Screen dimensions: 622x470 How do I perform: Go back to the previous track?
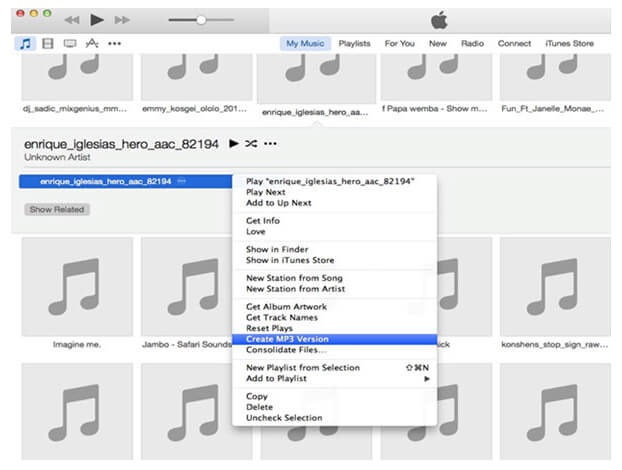(x=72, y=20)
